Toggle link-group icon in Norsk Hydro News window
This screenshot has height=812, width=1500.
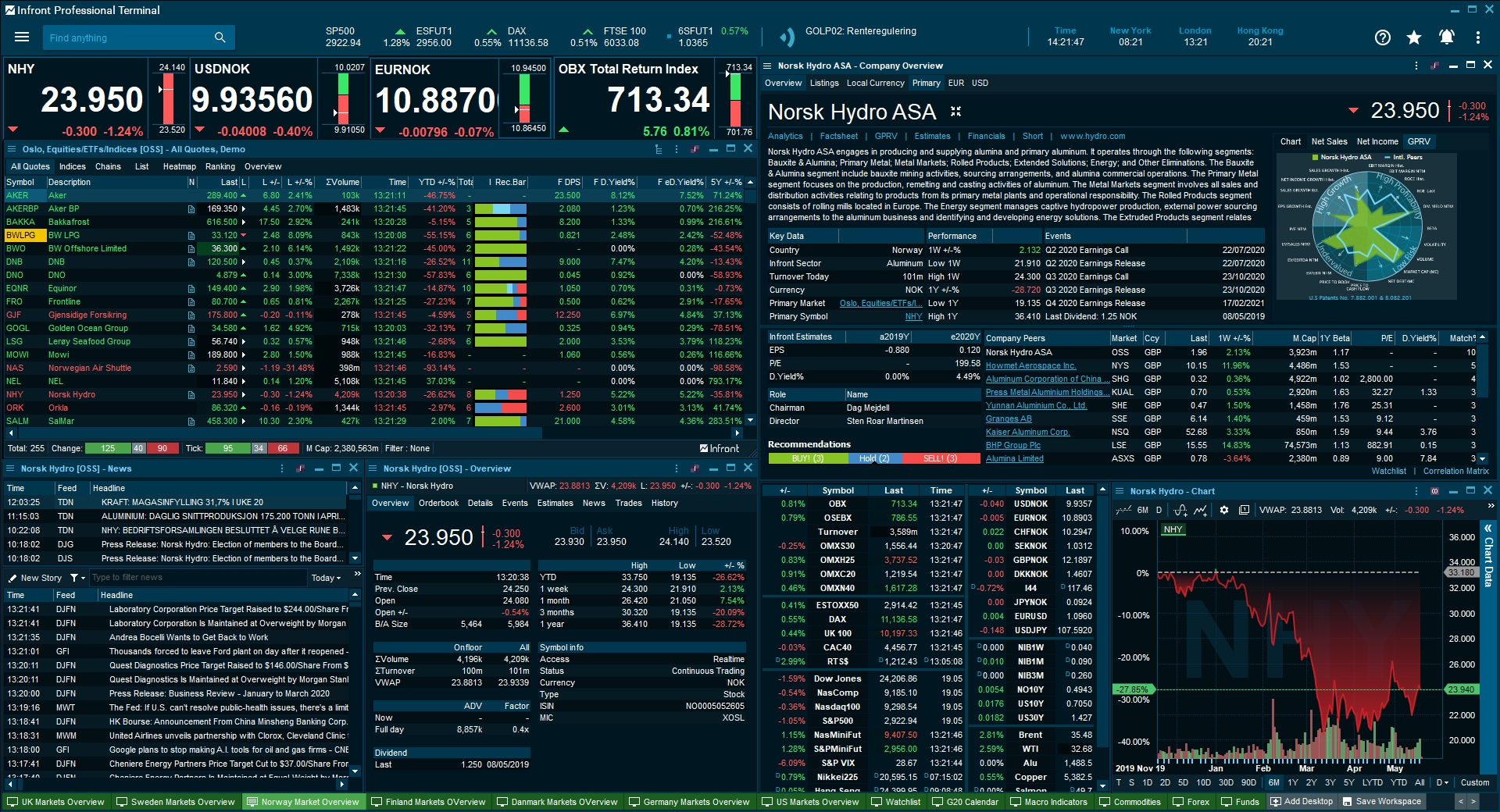pyautogui.click(x=300, y=468)
